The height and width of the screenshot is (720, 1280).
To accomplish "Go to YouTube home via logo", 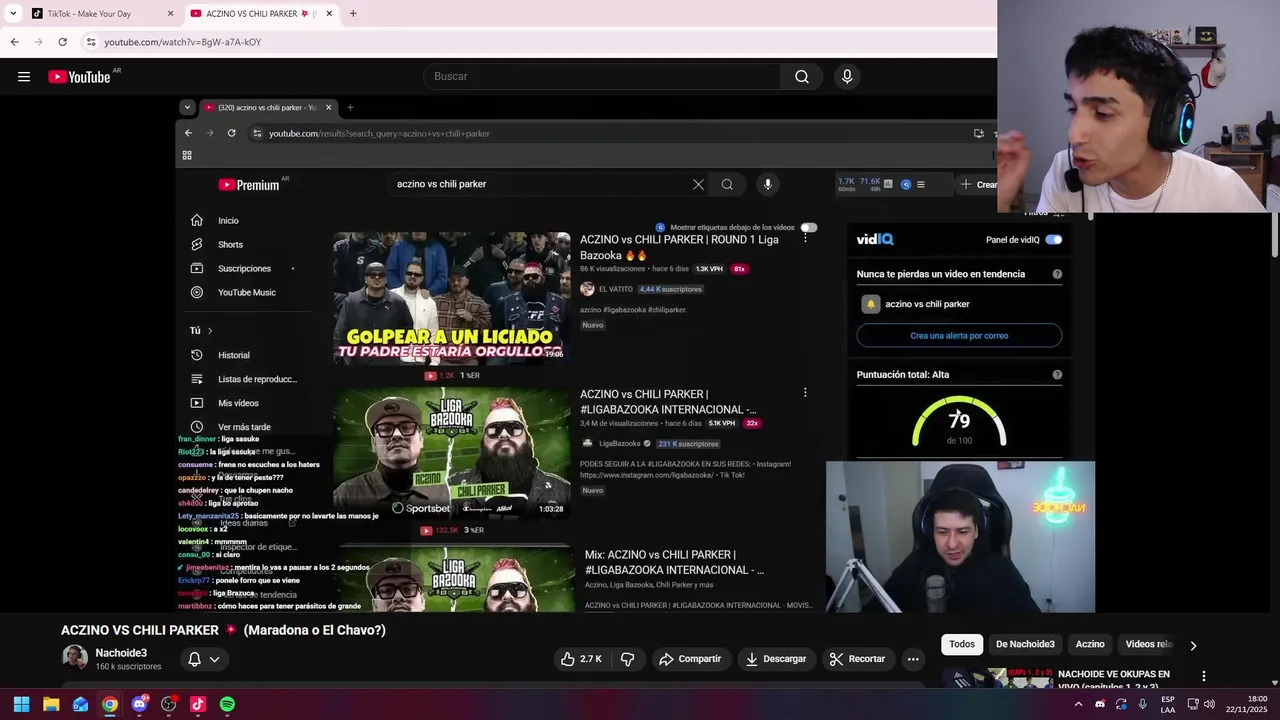I will coord(79,77).
